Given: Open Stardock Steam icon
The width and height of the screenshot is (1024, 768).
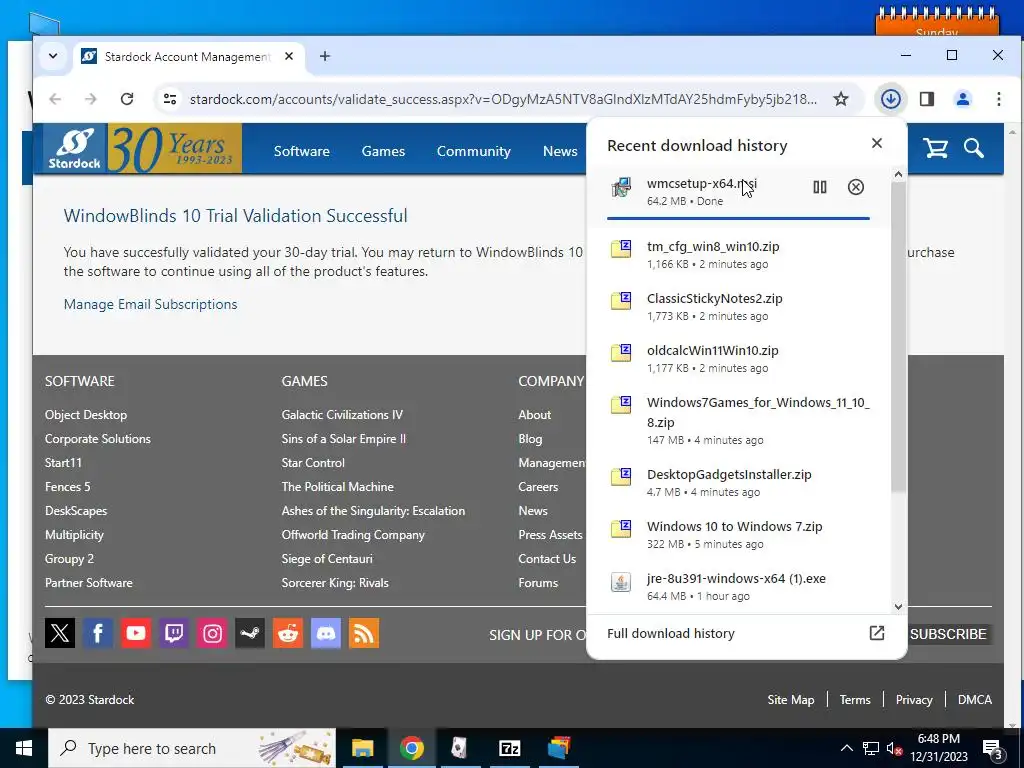Looking at the screenshot, I should 250,633.
